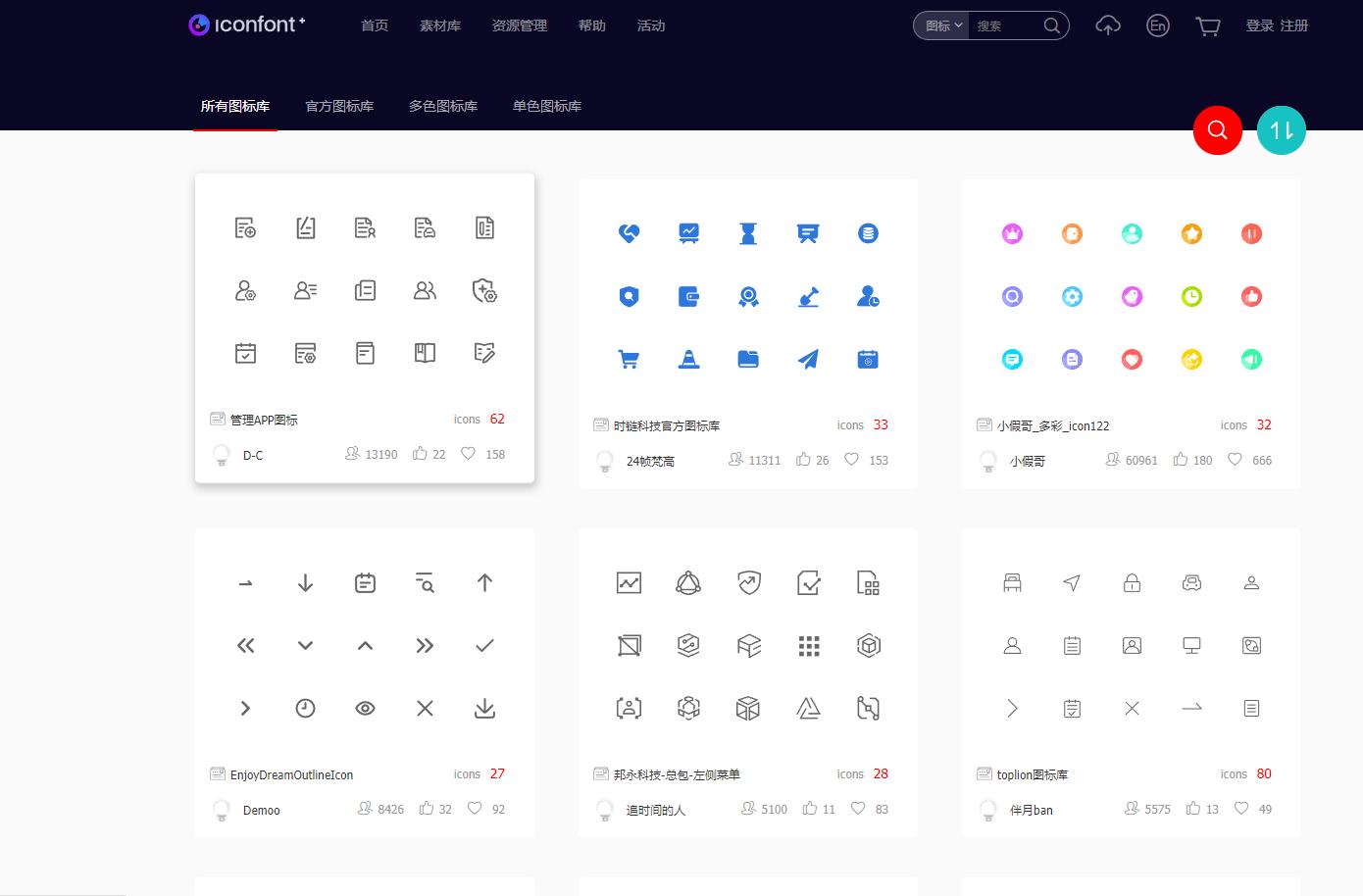
Task: Switch language with the En icon
Action: [1157, 26]
